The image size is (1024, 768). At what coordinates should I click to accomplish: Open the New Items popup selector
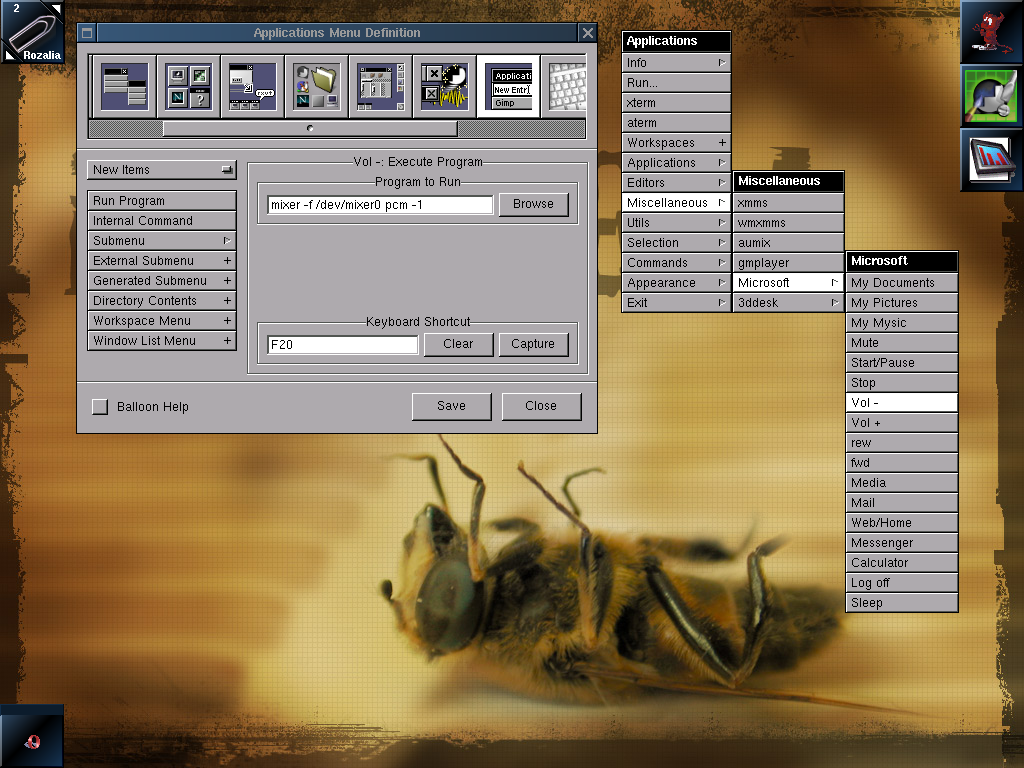click(162, 170)
